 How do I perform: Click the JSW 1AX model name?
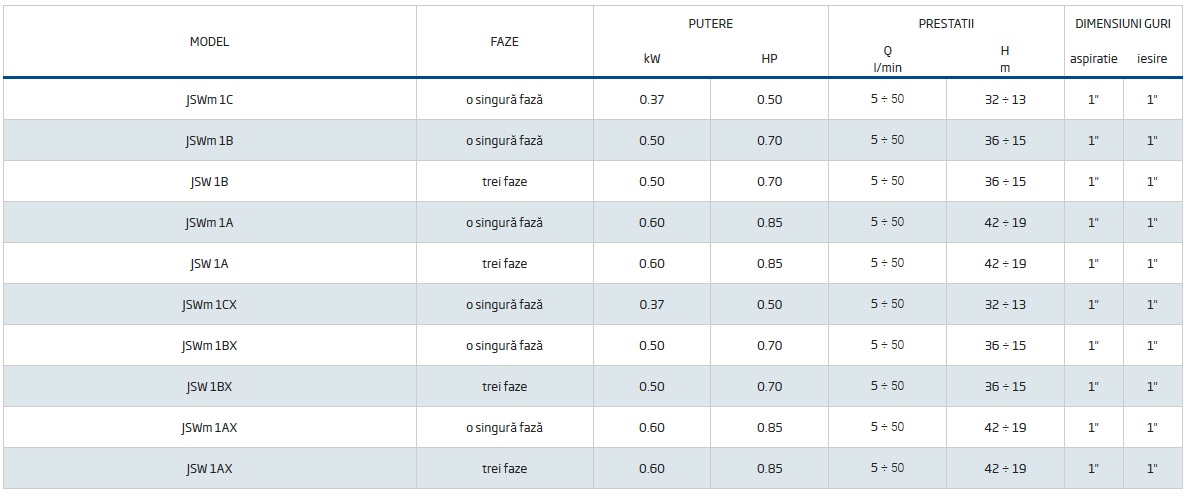(x=209, y=468)
